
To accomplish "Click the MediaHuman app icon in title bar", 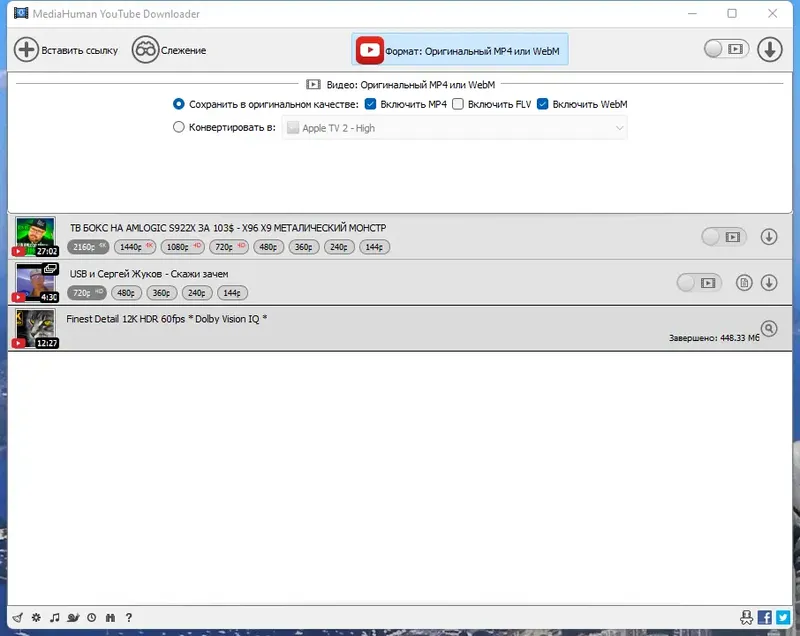I will tap(21, 13).
